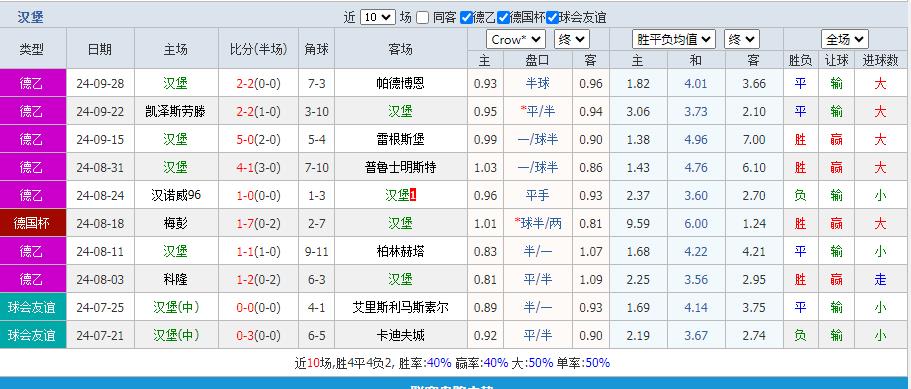
Task: Click the 4-1(3-0) score against 普鲁士明斯特
Action: click(x=258, y=167)
